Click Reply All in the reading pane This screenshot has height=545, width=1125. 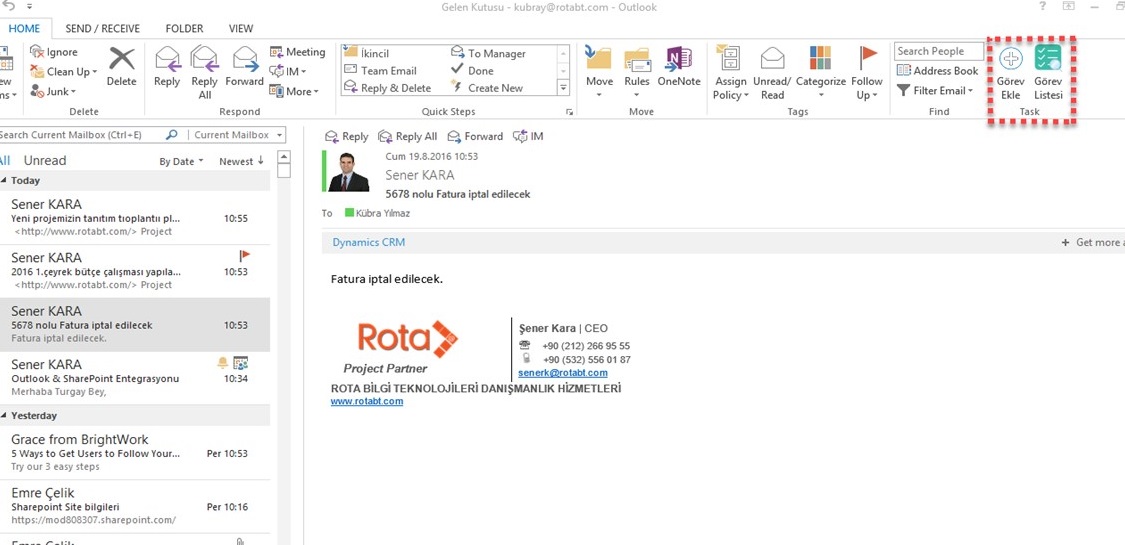point(408,136)
